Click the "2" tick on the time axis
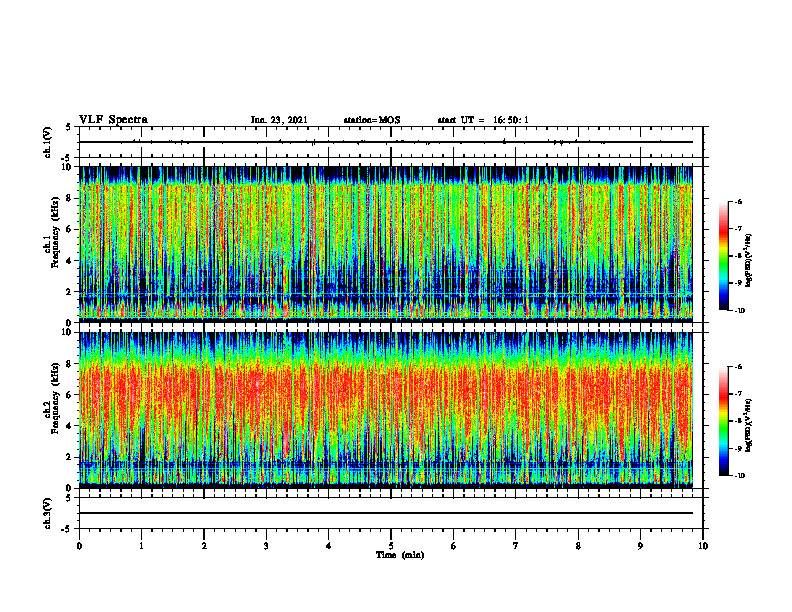The height and width of the screenshot is (612, 792). (204, 546)
